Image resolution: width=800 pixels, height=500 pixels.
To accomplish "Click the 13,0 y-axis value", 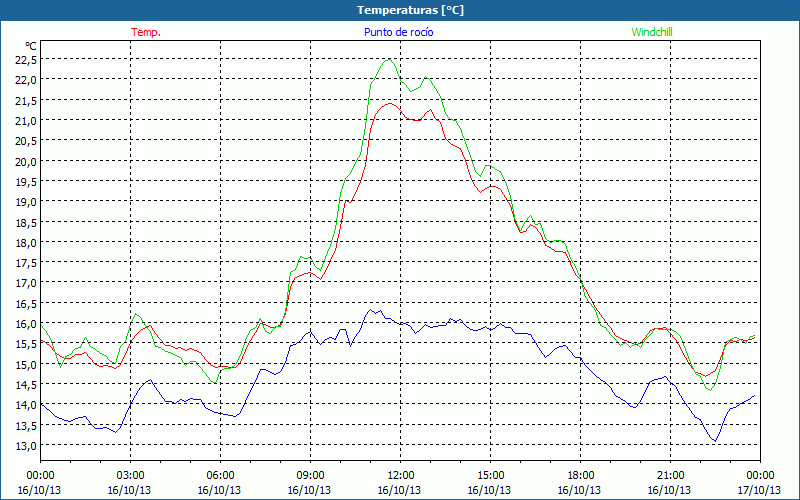I will coord(27,446).
